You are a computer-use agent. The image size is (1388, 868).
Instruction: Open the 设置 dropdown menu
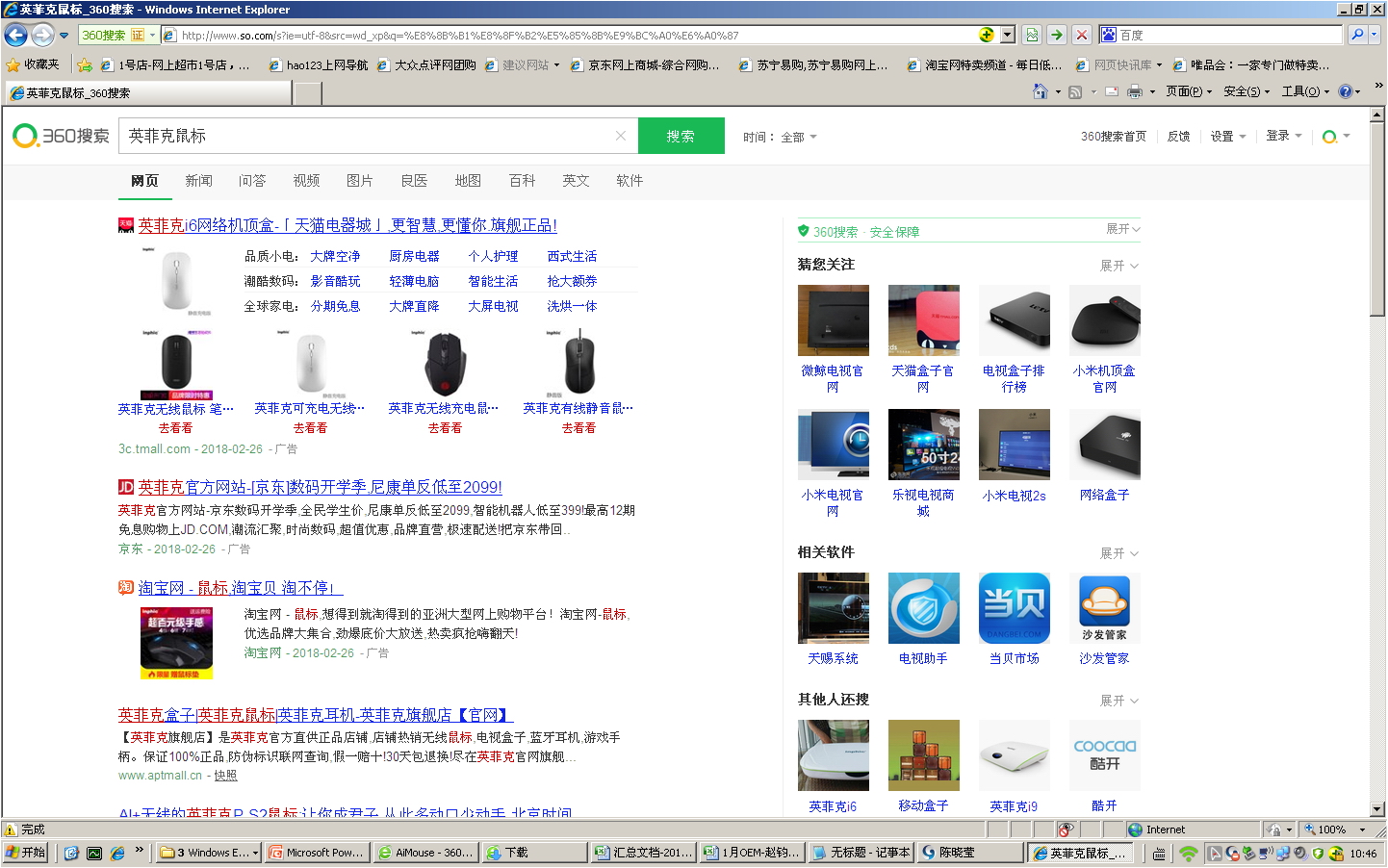[x=1227, y=137]
